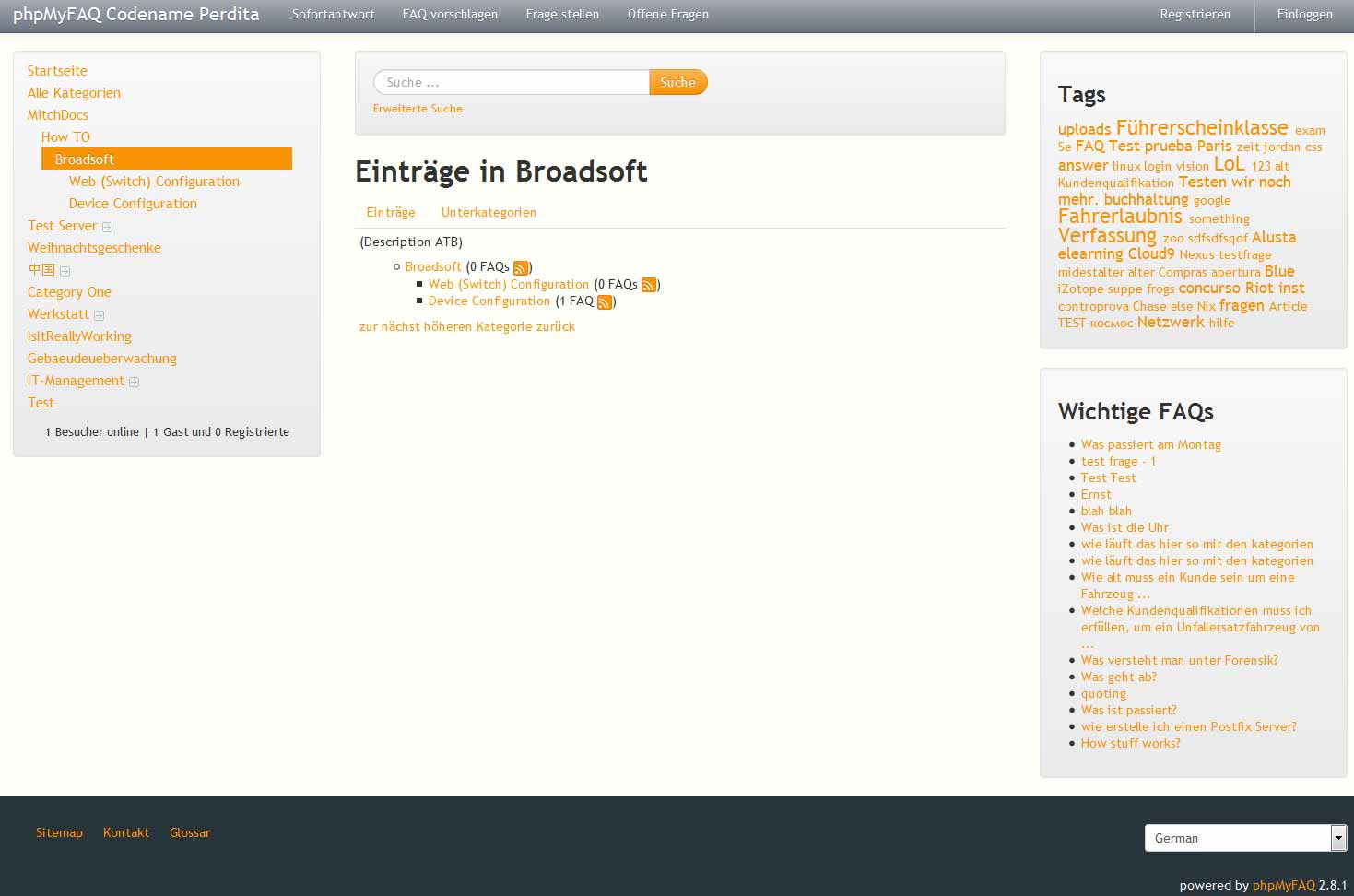Select the Einträge tab

coord(391,212)
